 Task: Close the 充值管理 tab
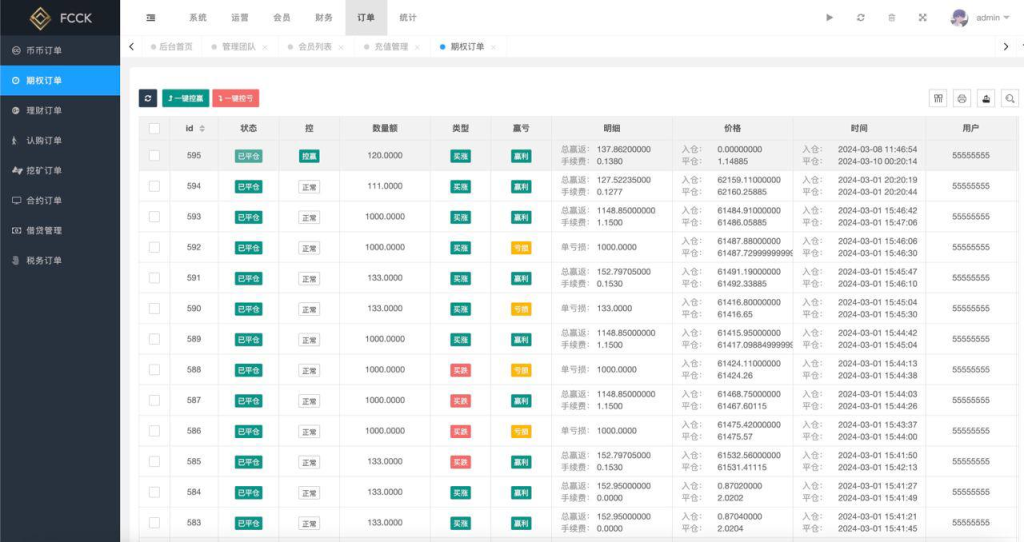click(x=417, y=47)
